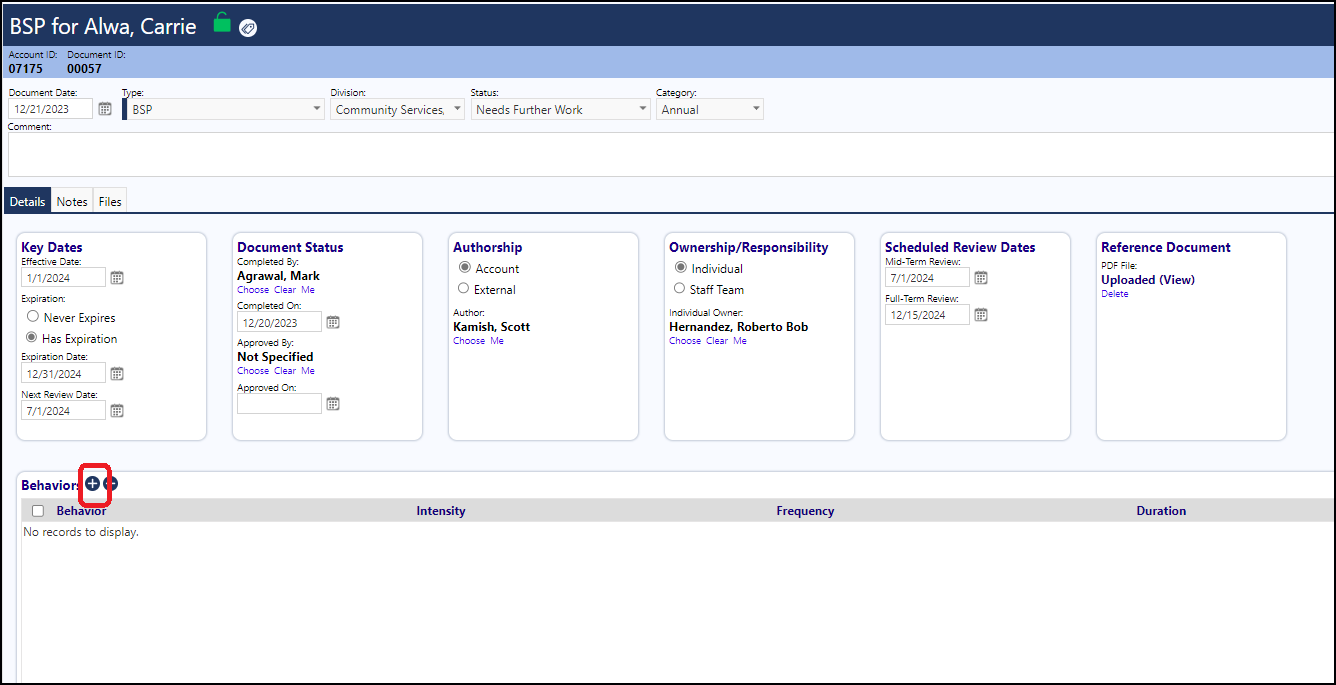This screenshot has width=1336, height=685.
Task: Tick the Behaviors table select-all checkbox
Action: [38, 511]
